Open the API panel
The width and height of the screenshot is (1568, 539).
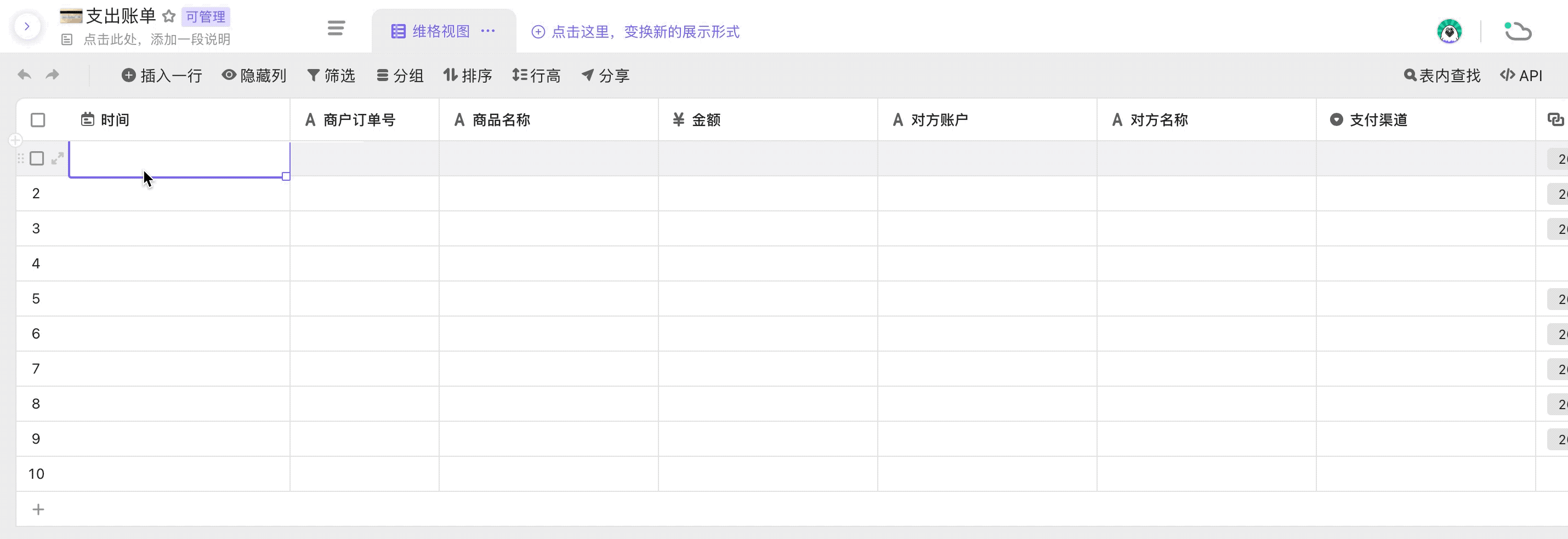coord(1521,76)
